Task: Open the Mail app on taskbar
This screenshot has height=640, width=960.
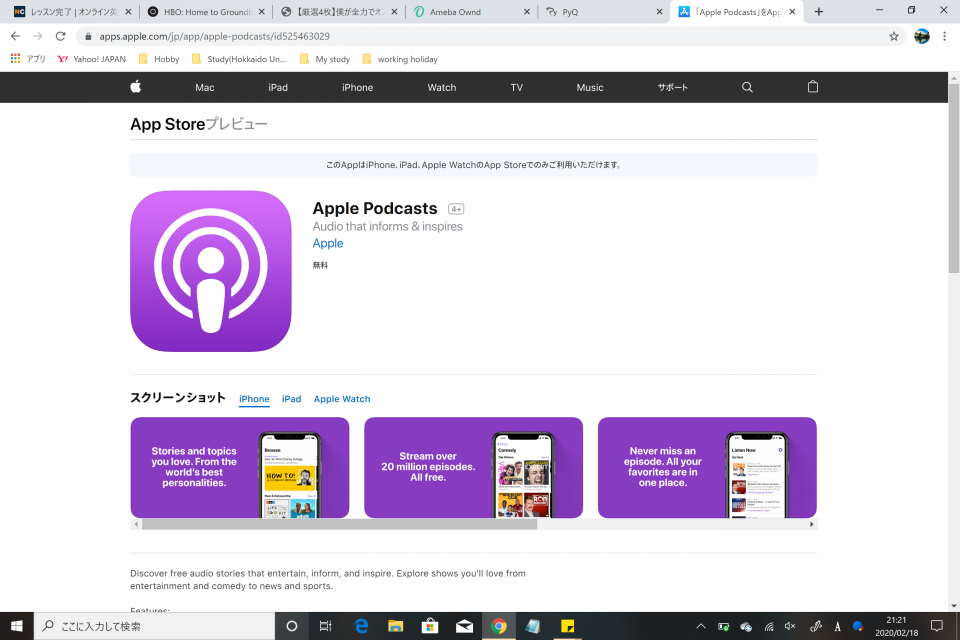Action: coord(464,626)
